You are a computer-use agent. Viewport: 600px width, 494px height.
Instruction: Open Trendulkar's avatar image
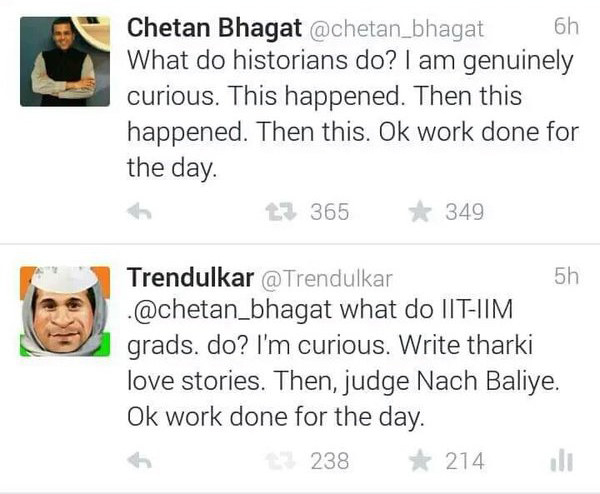pyautogui.click(x=65, y=311)
